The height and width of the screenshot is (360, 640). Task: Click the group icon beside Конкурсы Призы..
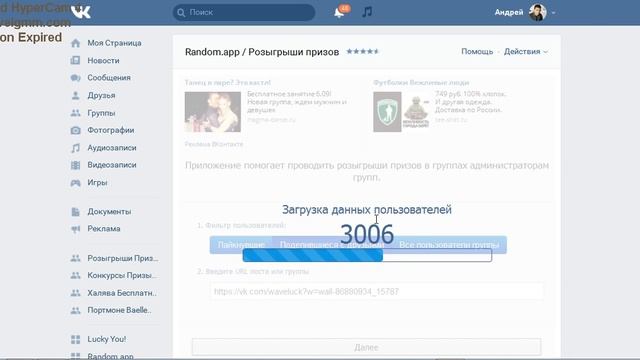pos(76,276)
